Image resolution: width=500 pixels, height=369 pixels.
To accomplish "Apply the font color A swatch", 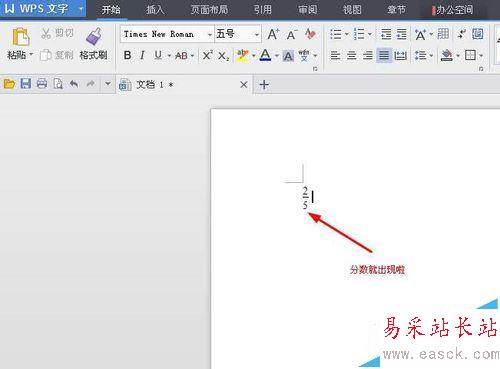I will pos(265,55).
